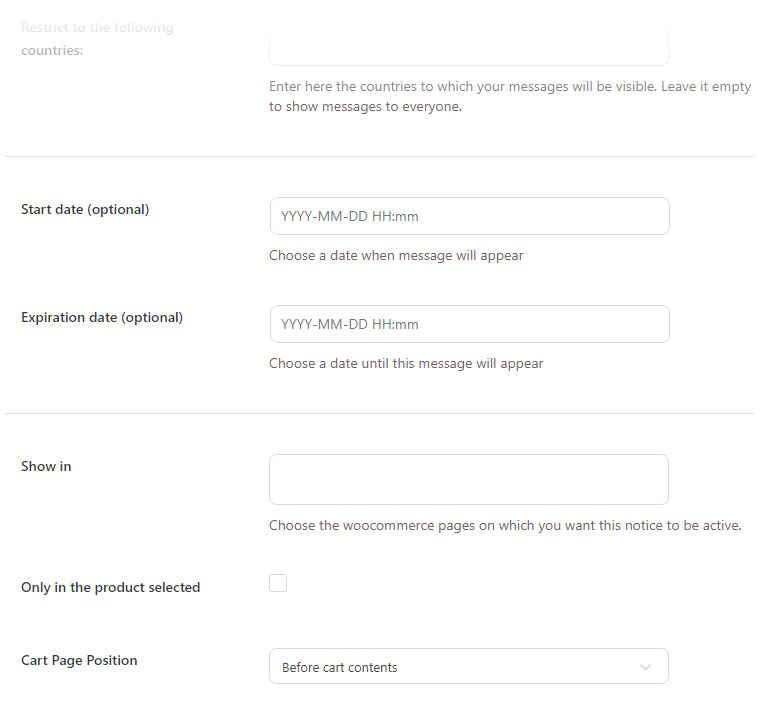763x716 pixels.
Task: Click the Only in the product selected label
Action: pos(110,588)
